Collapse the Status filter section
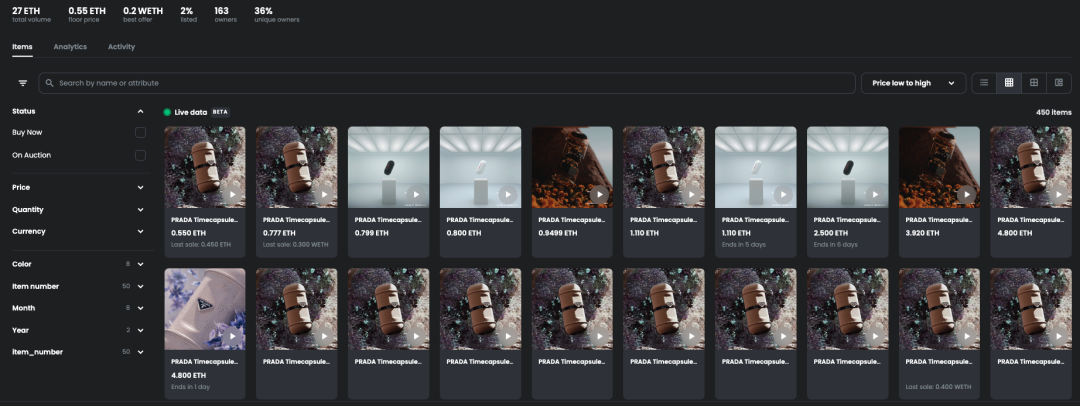Image resolution: width=1080 pixels, height=406 pixels. [140, 111]
